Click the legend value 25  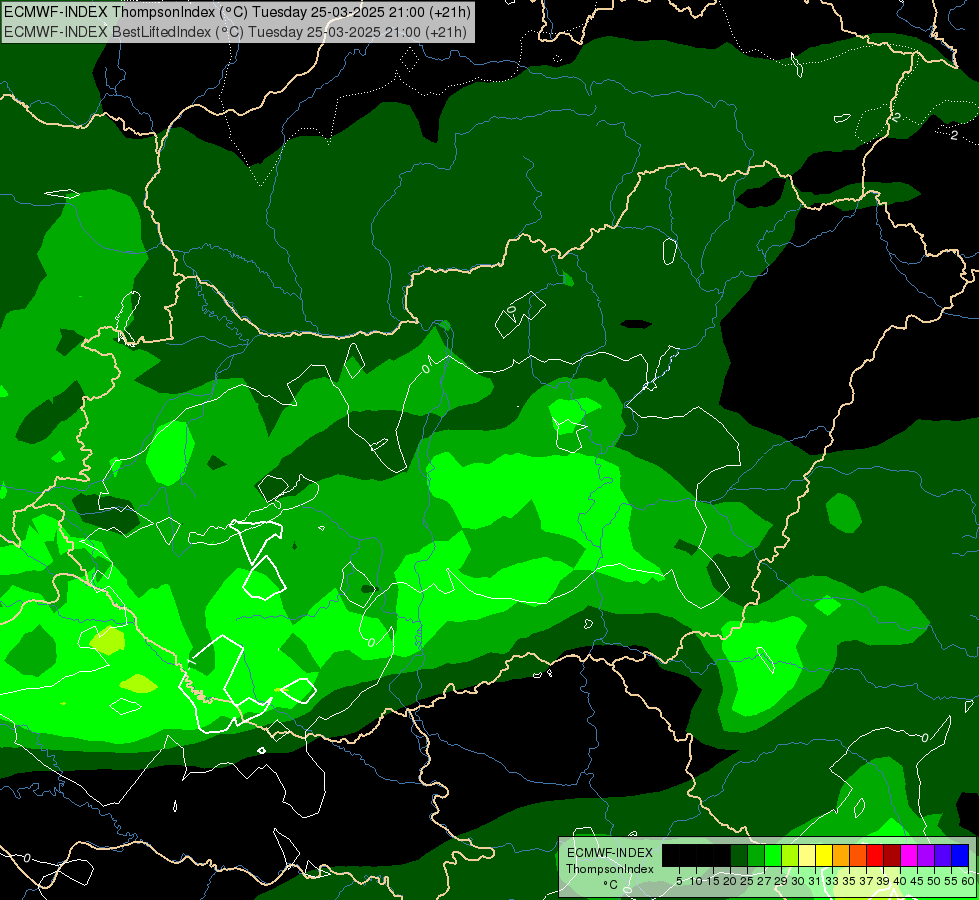pos(747,881)
